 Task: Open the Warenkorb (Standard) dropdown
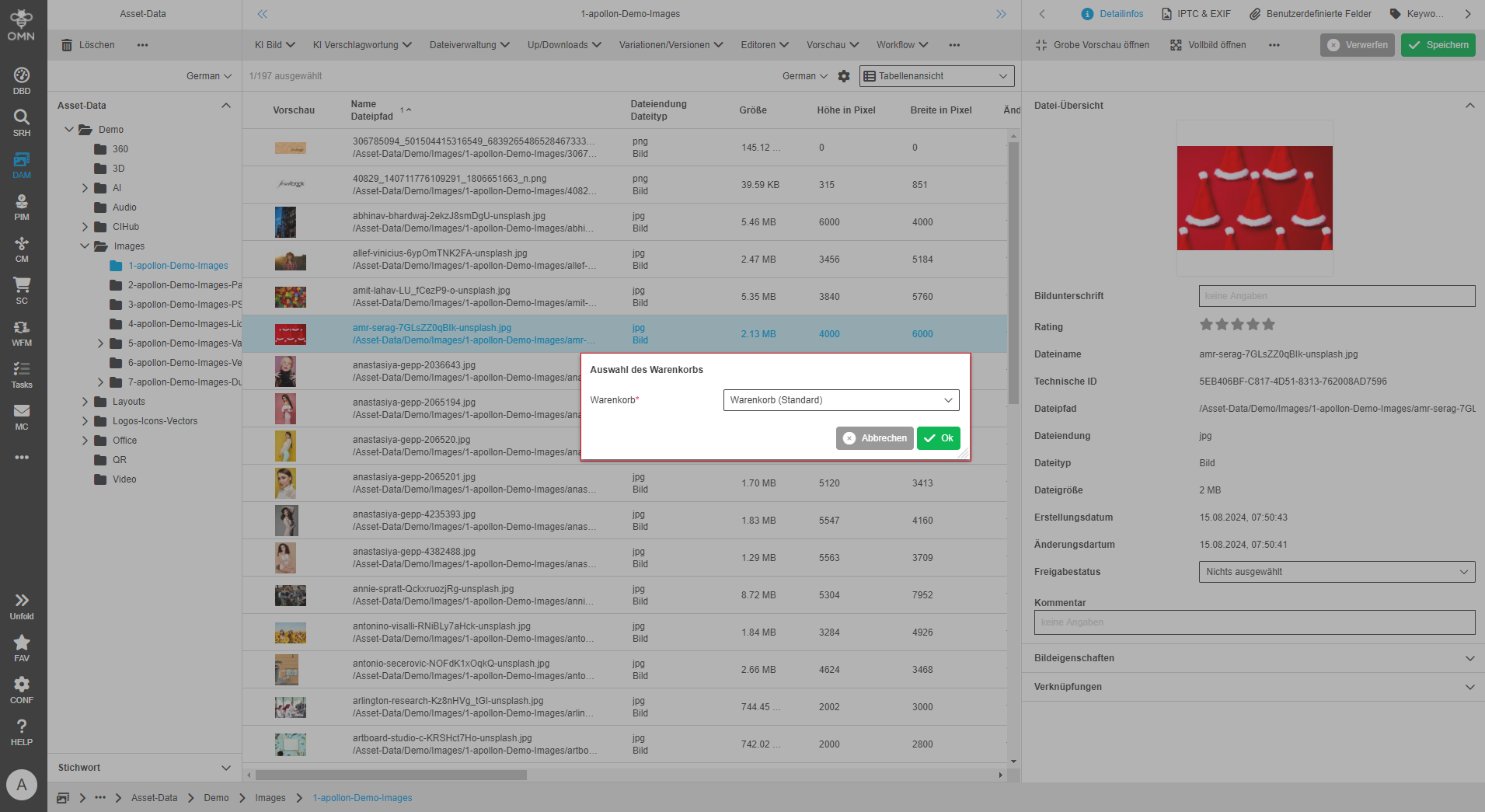pyautogui.click(x=841, y=400)
